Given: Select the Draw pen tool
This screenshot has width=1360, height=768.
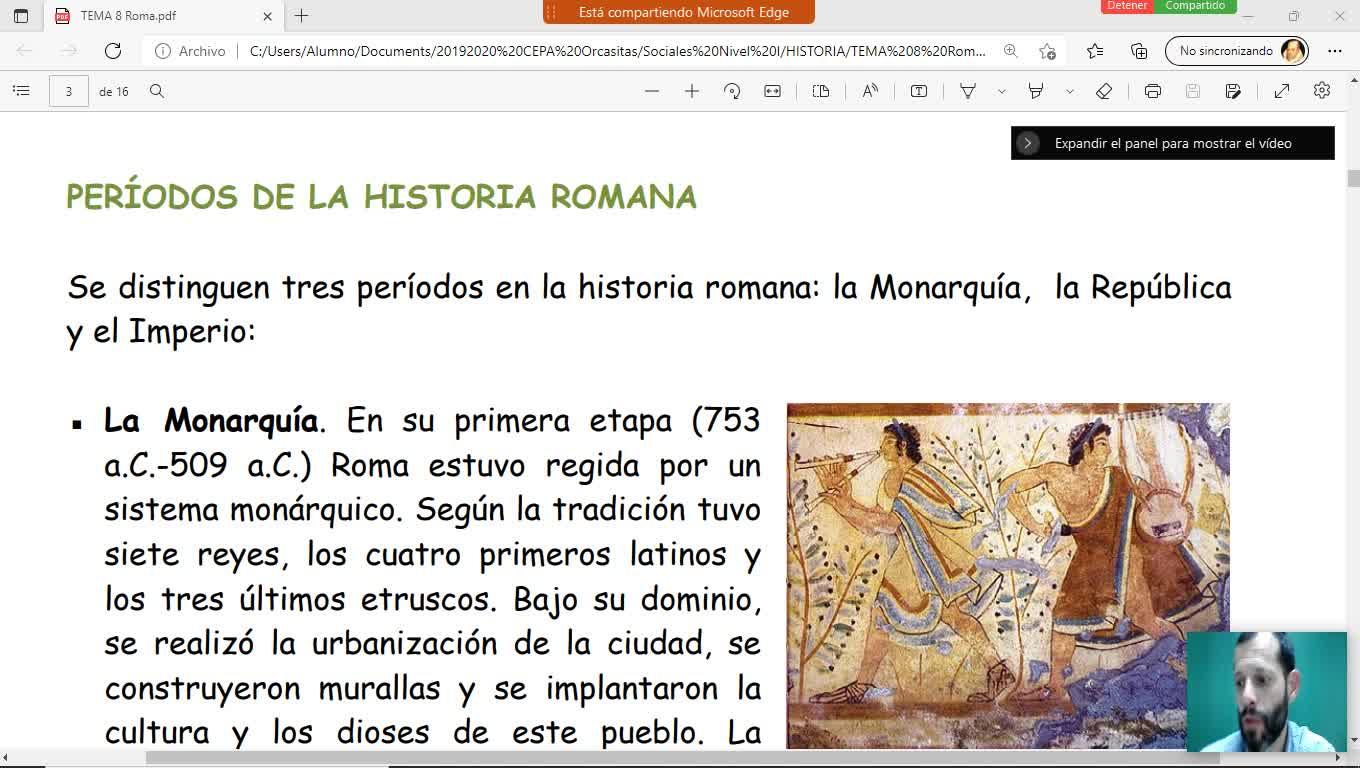Looking at the screenshot, I should [x=967, y=91].
